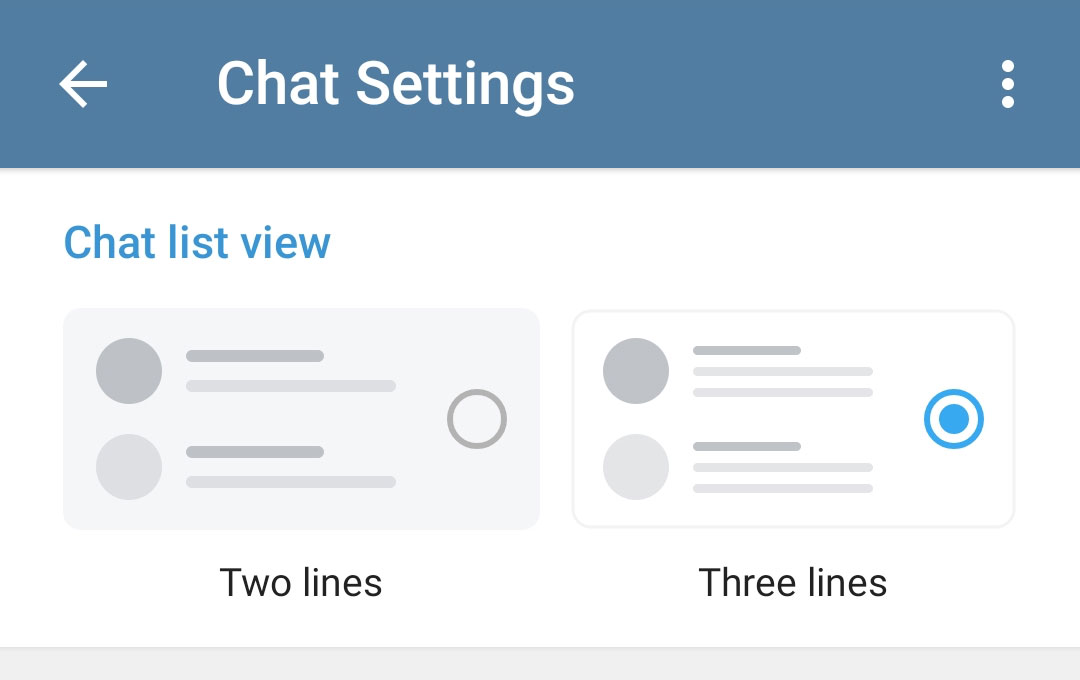Click bottom name placeholder bar in Three lines preview
The image size is (1080, 680).
coord(747,446)
